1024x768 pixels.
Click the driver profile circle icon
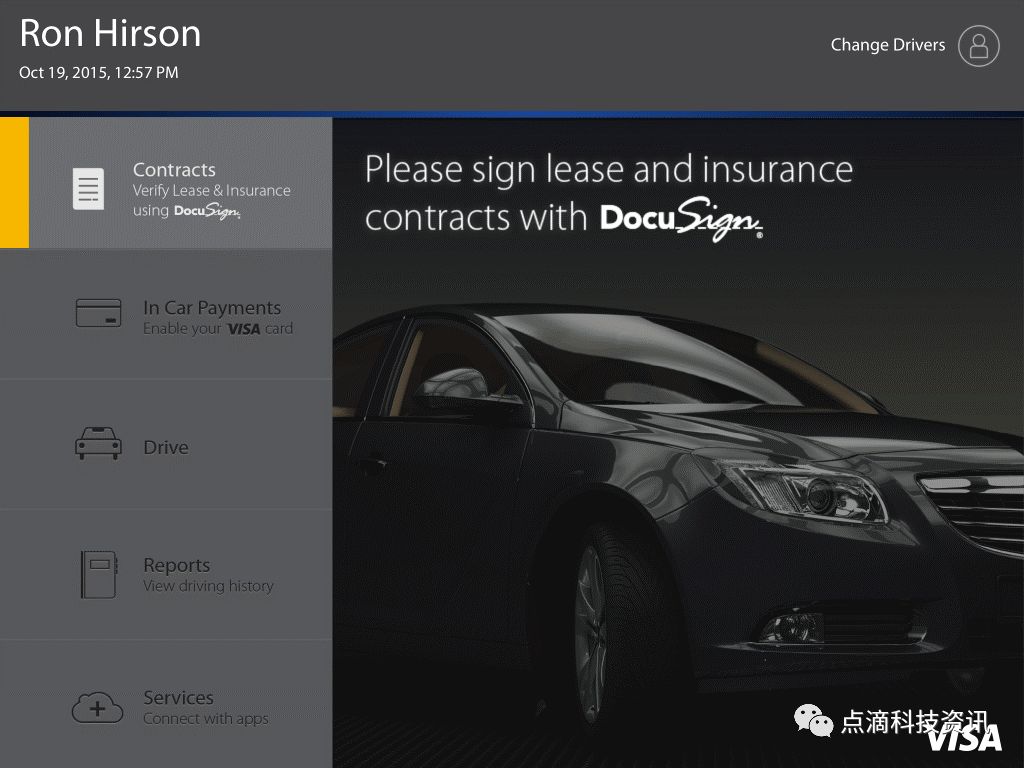point(978,46)
